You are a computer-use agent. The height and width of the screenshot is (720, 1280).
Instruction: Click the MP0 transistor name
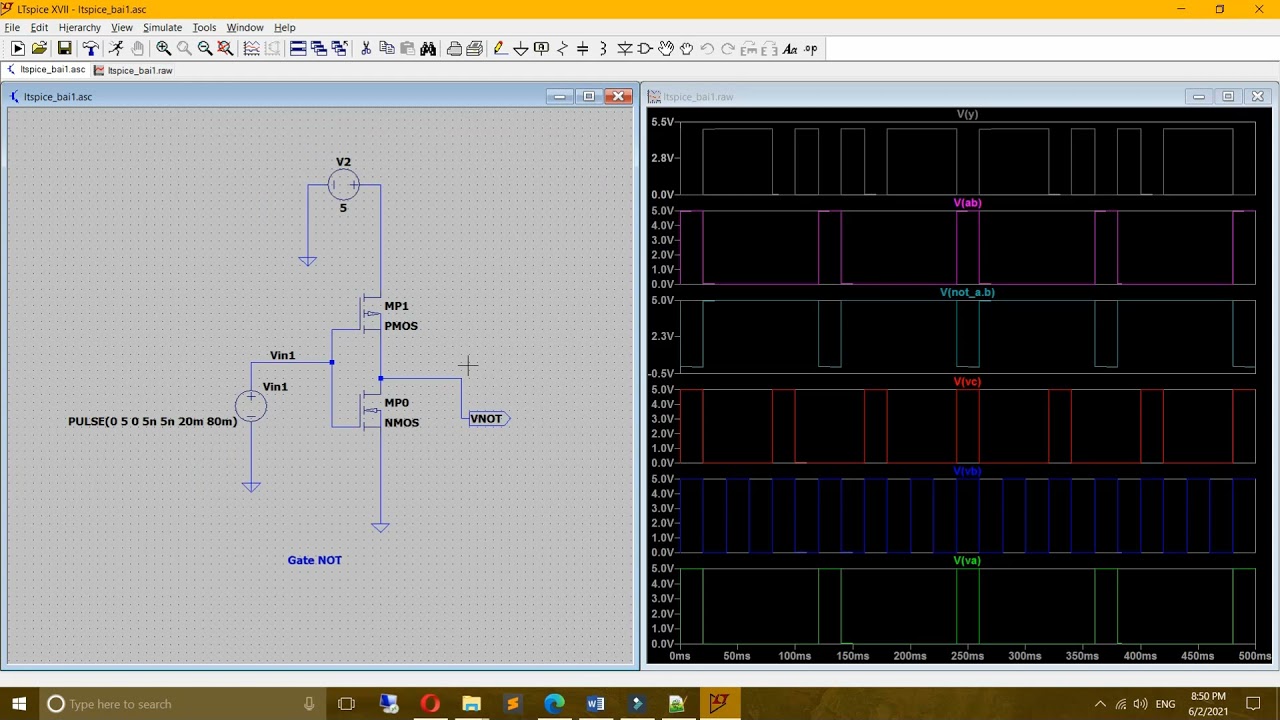point(396,403)
